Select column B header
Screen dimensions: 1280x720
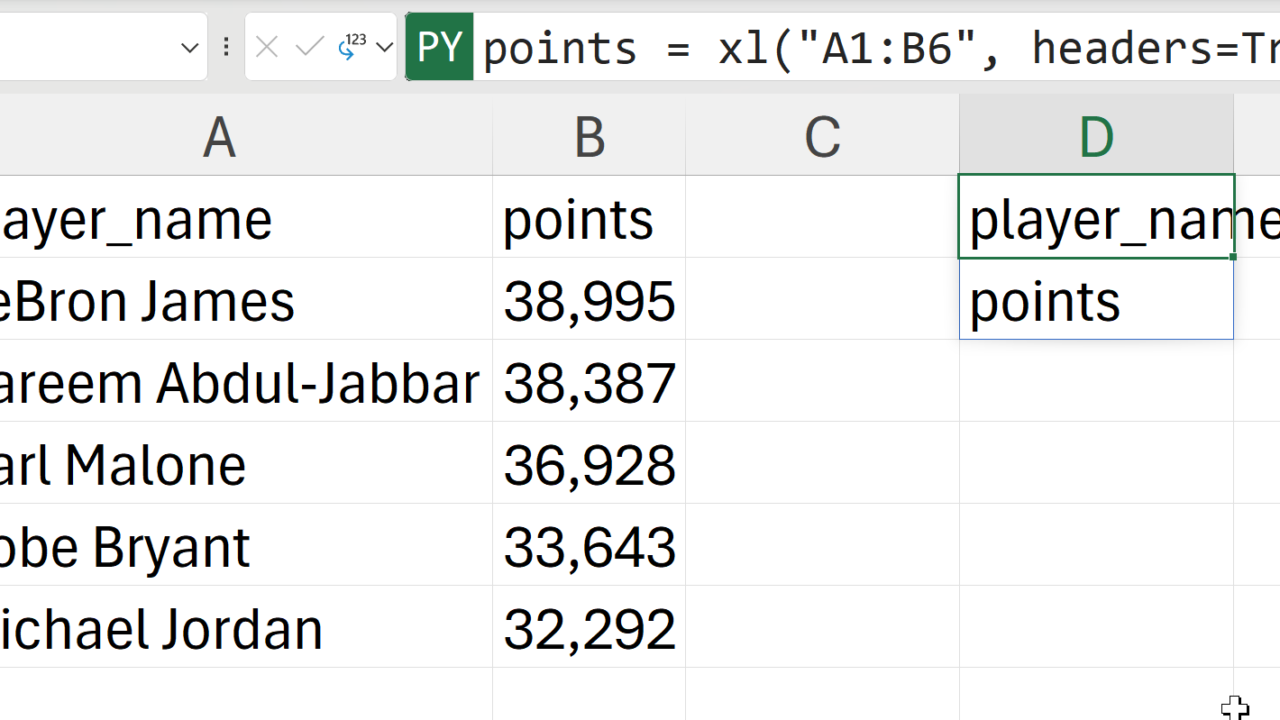(x=589, y=136)
